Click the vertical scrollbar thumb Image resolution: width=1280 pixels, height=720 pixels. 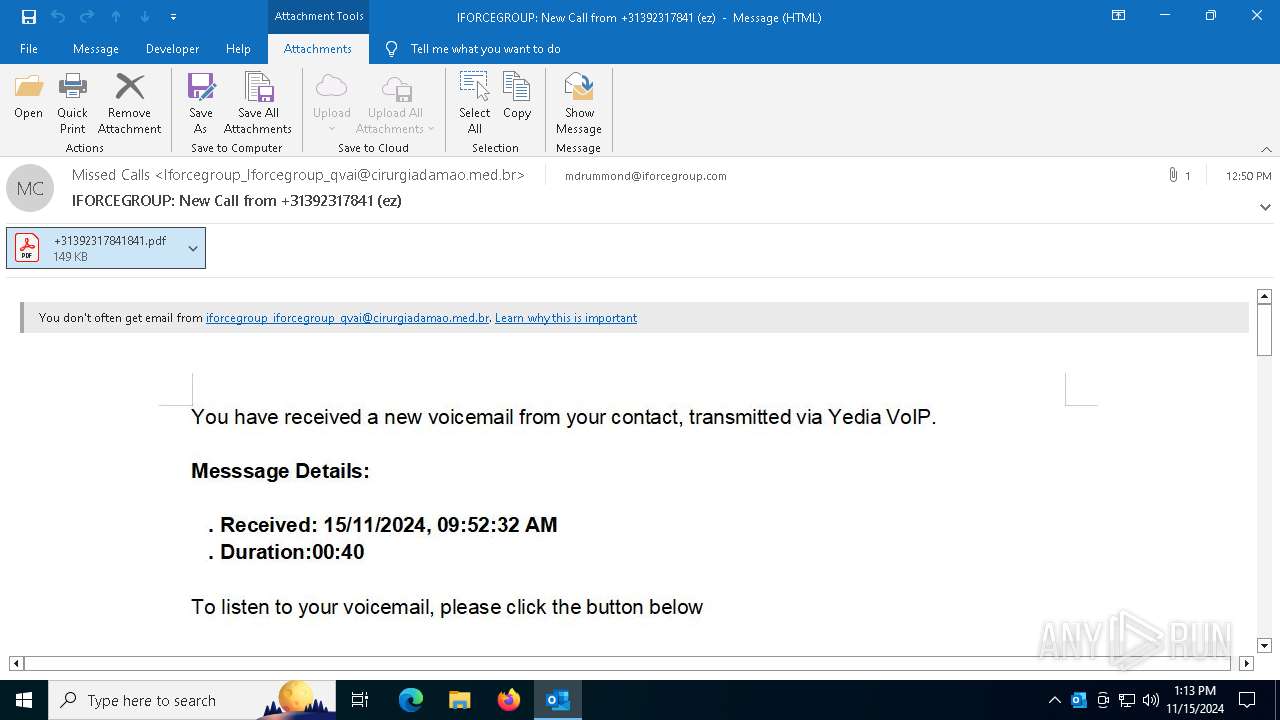1264,330
